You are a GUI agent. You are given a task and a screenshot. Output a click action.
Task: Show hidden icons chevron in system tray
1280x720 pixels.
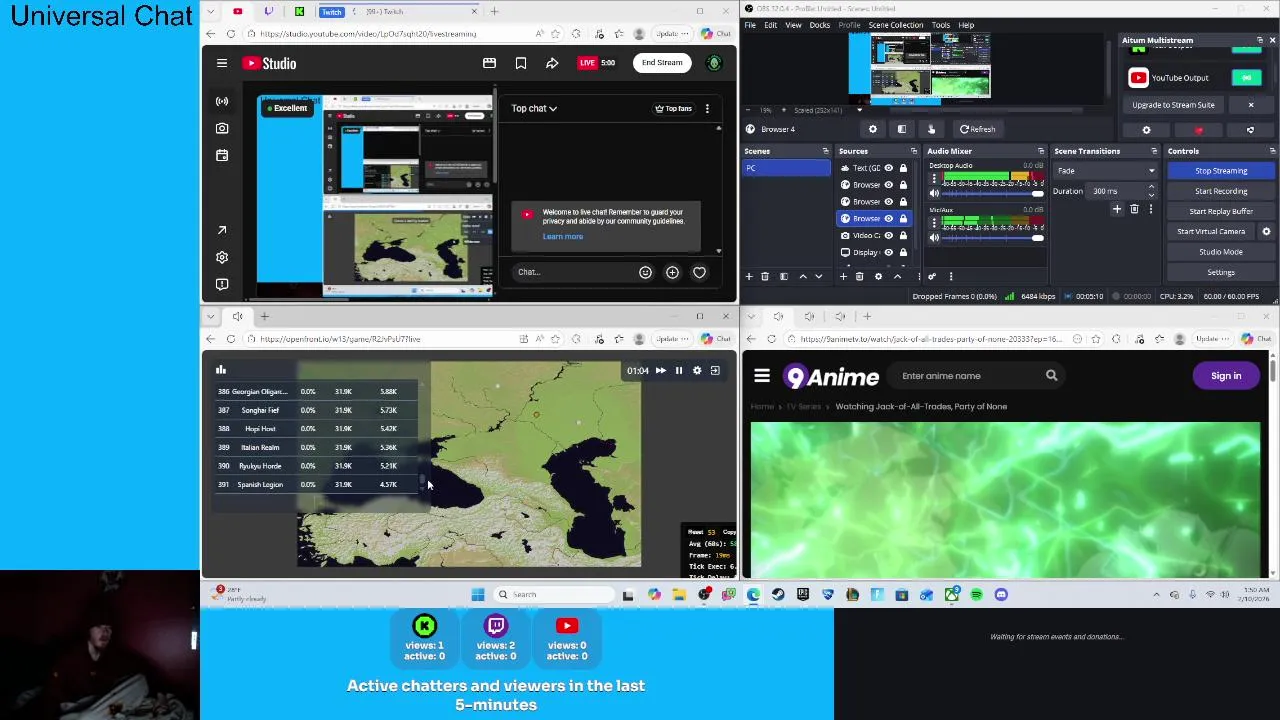click(1156, 595)
